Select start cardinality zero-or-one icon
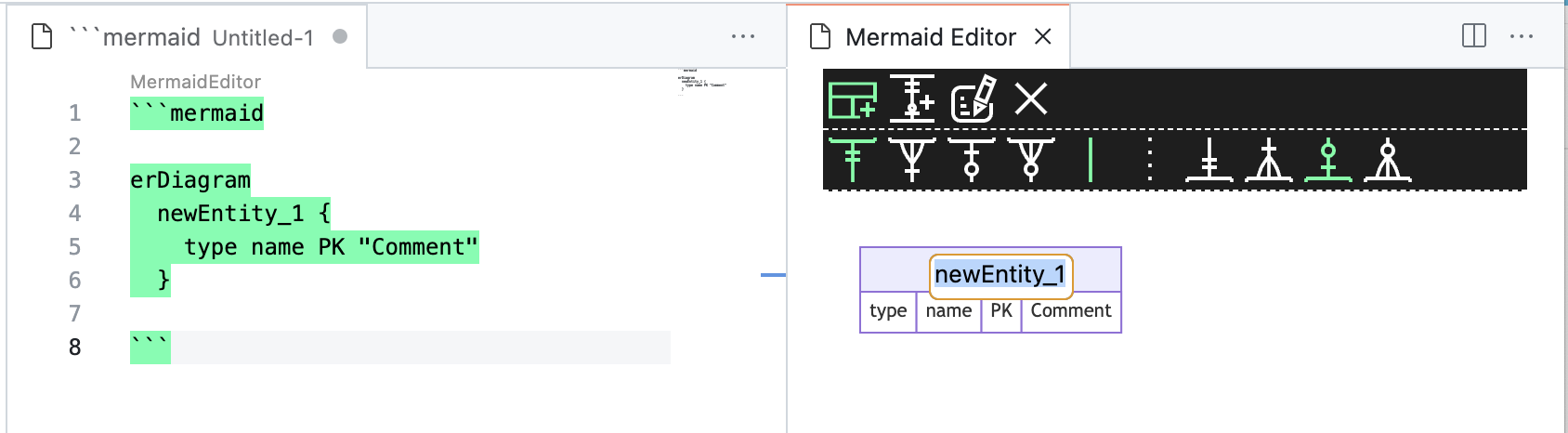Viewport: 1568px width, 433px height. (x=972, y=159)
